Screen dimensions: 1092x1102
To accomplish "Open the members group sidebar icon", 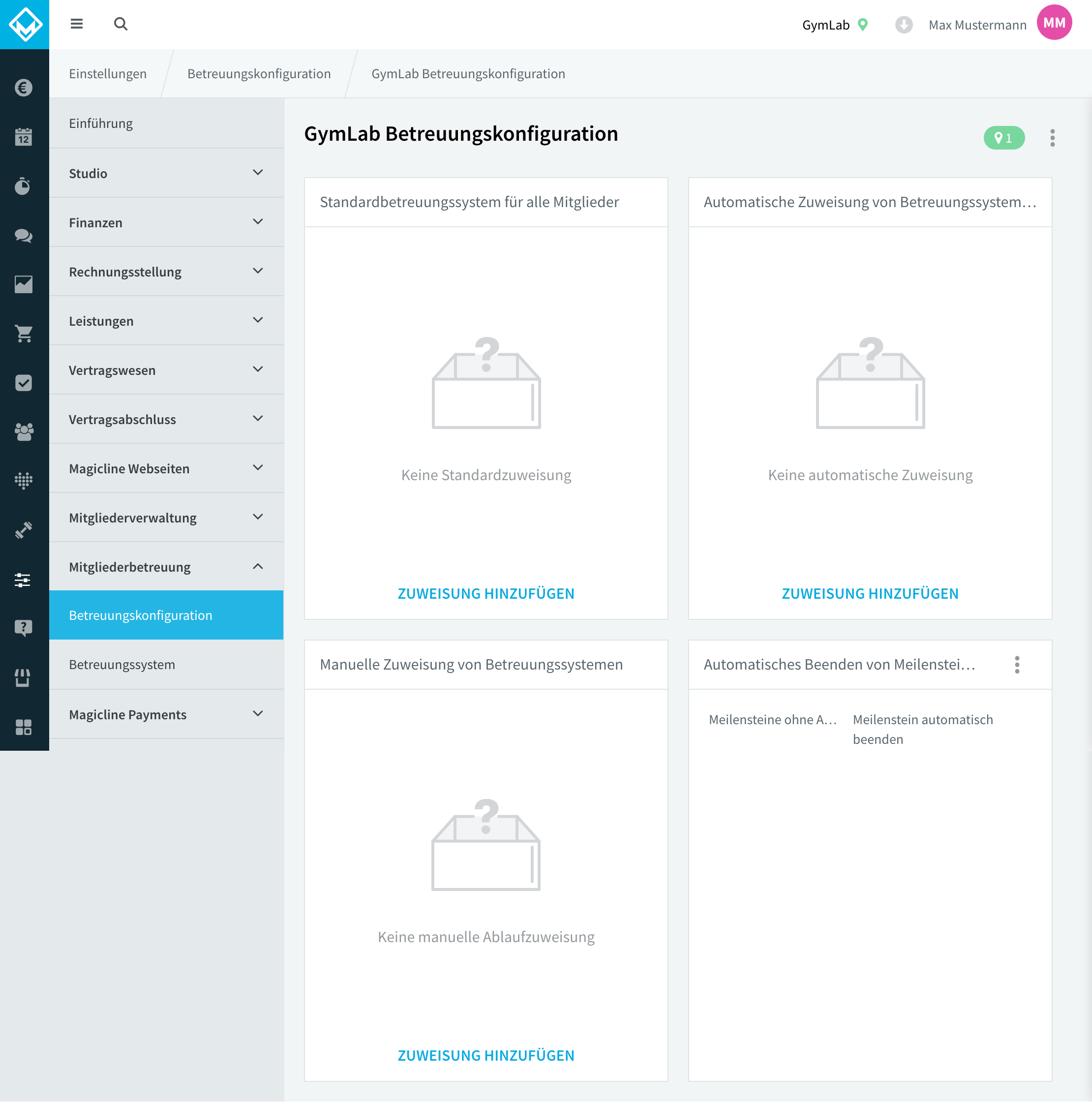I will click(24, 432).
